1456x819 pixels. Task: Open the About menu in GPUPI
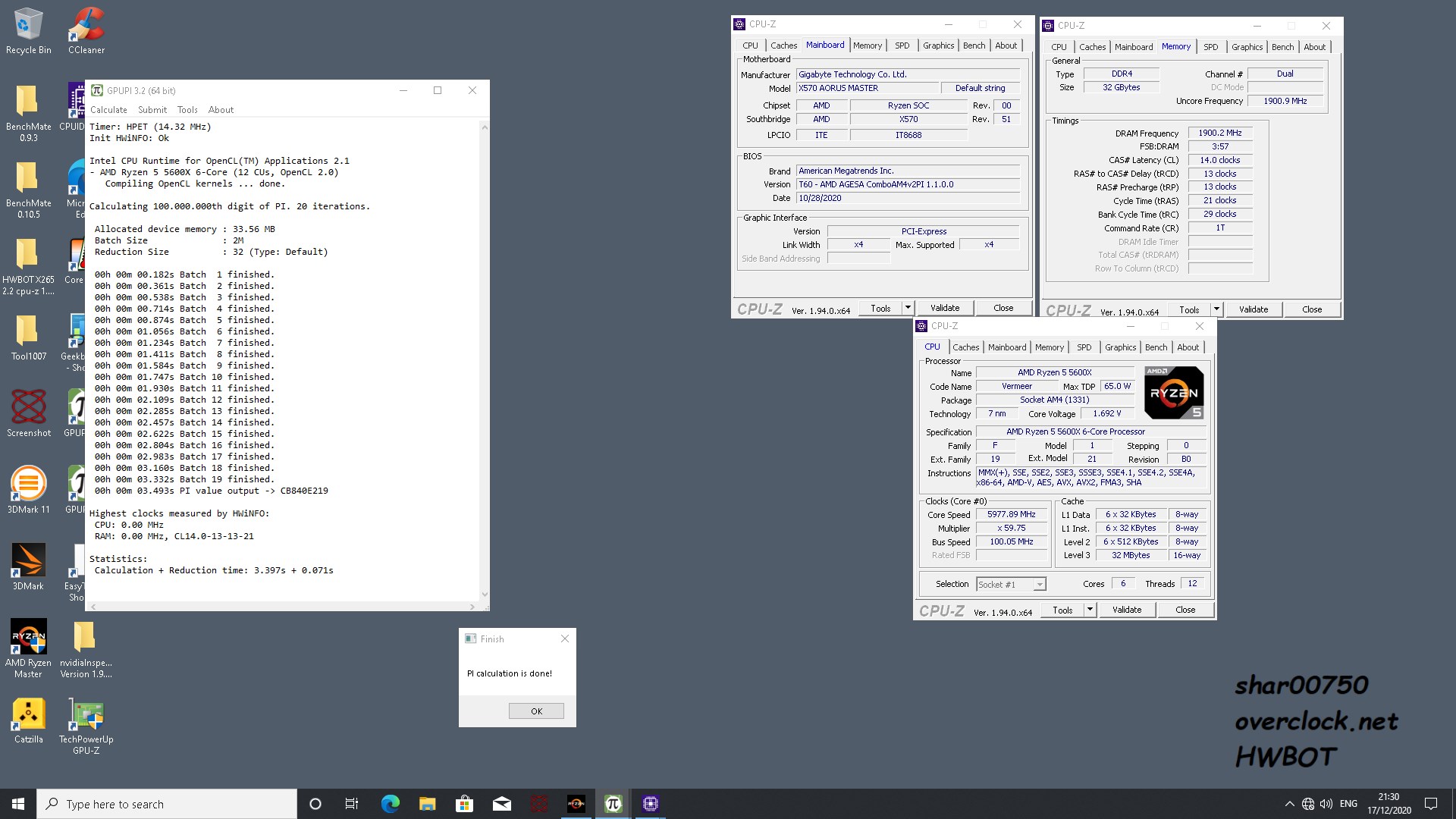[x=221, y=110]
